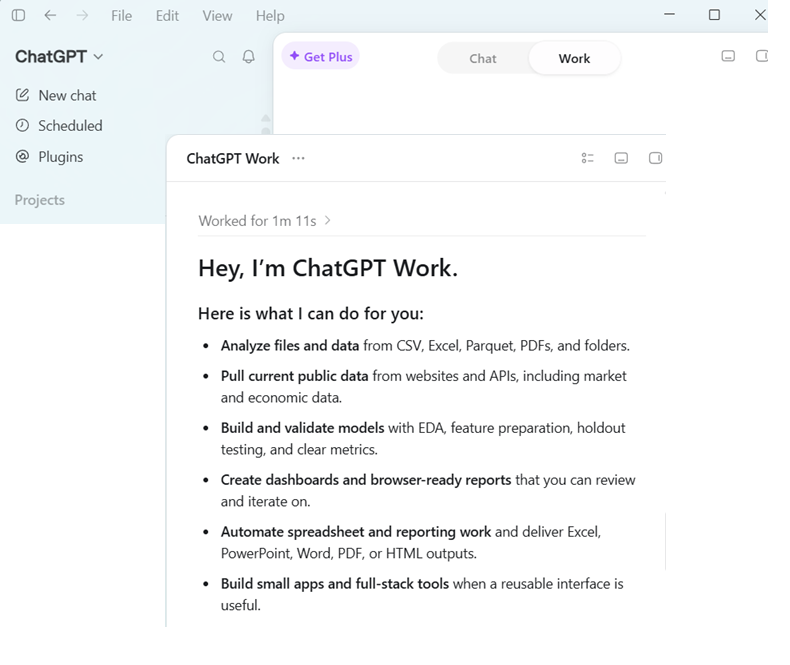Go forward with the right arrow
790x665 pixels.
click(82, 16)
